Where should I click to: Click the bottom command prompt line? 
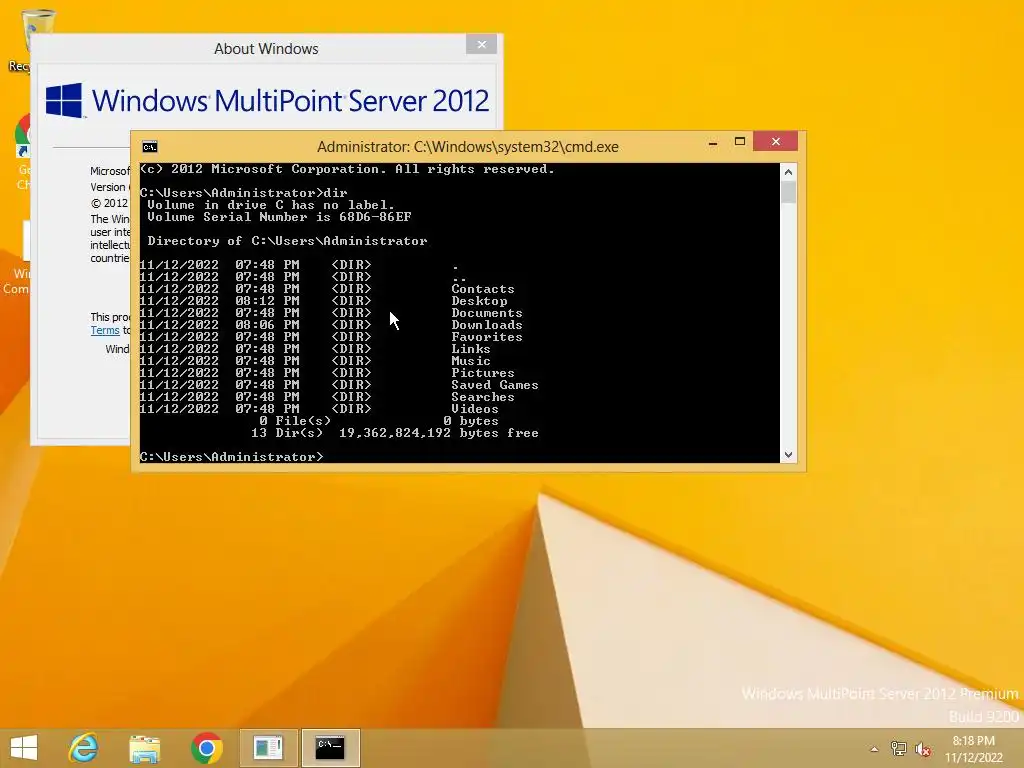[231, 457]
